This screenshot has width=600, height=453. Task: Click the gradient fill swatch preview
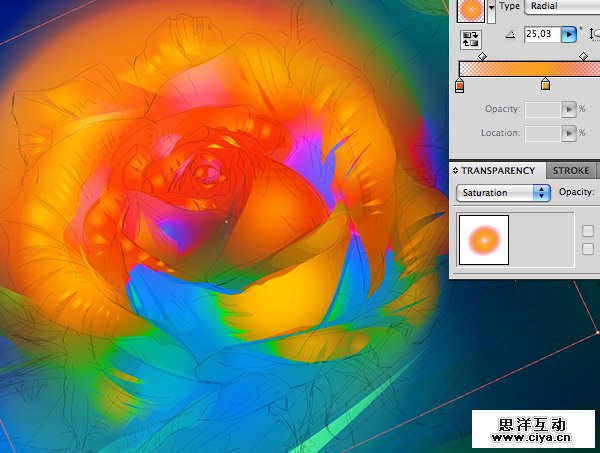469,9
